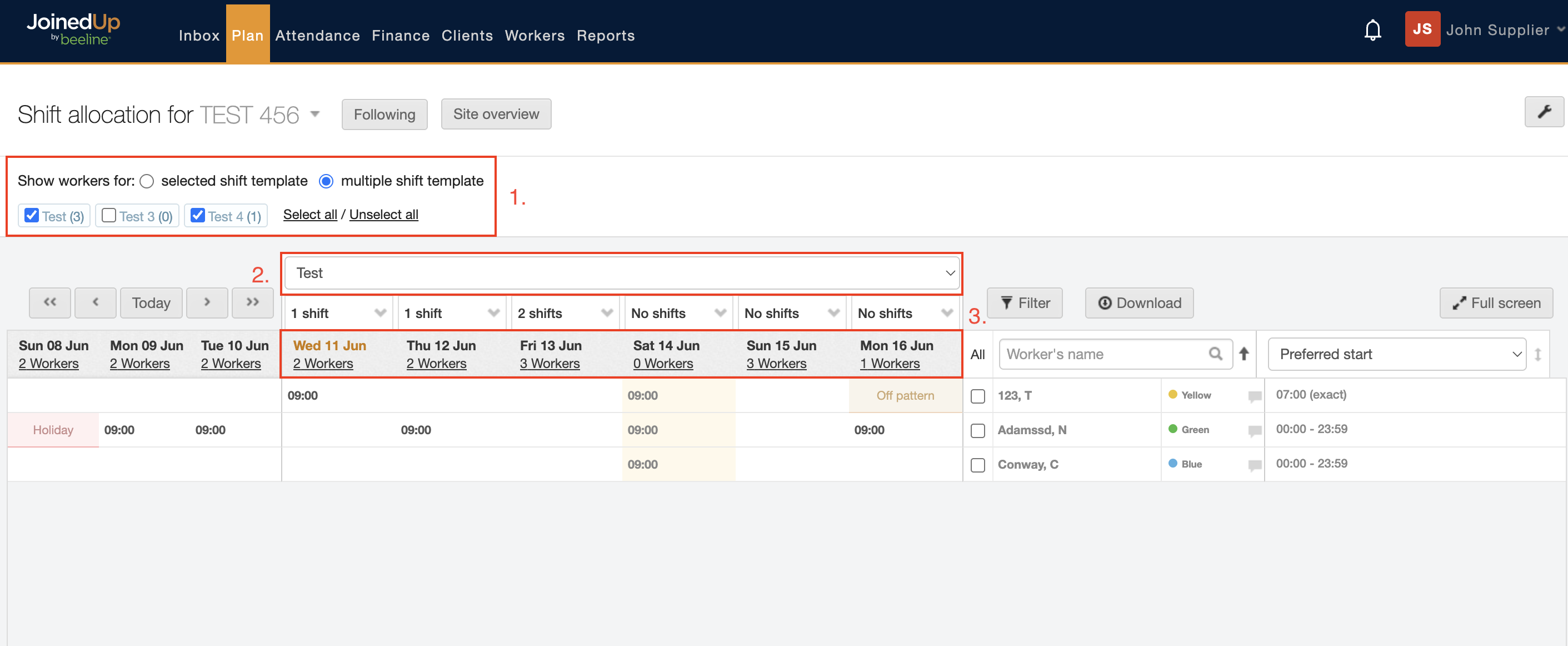This screenshot has width=1568, height=646.
Task: Go to the Reports menu
Action: [605, 36]
